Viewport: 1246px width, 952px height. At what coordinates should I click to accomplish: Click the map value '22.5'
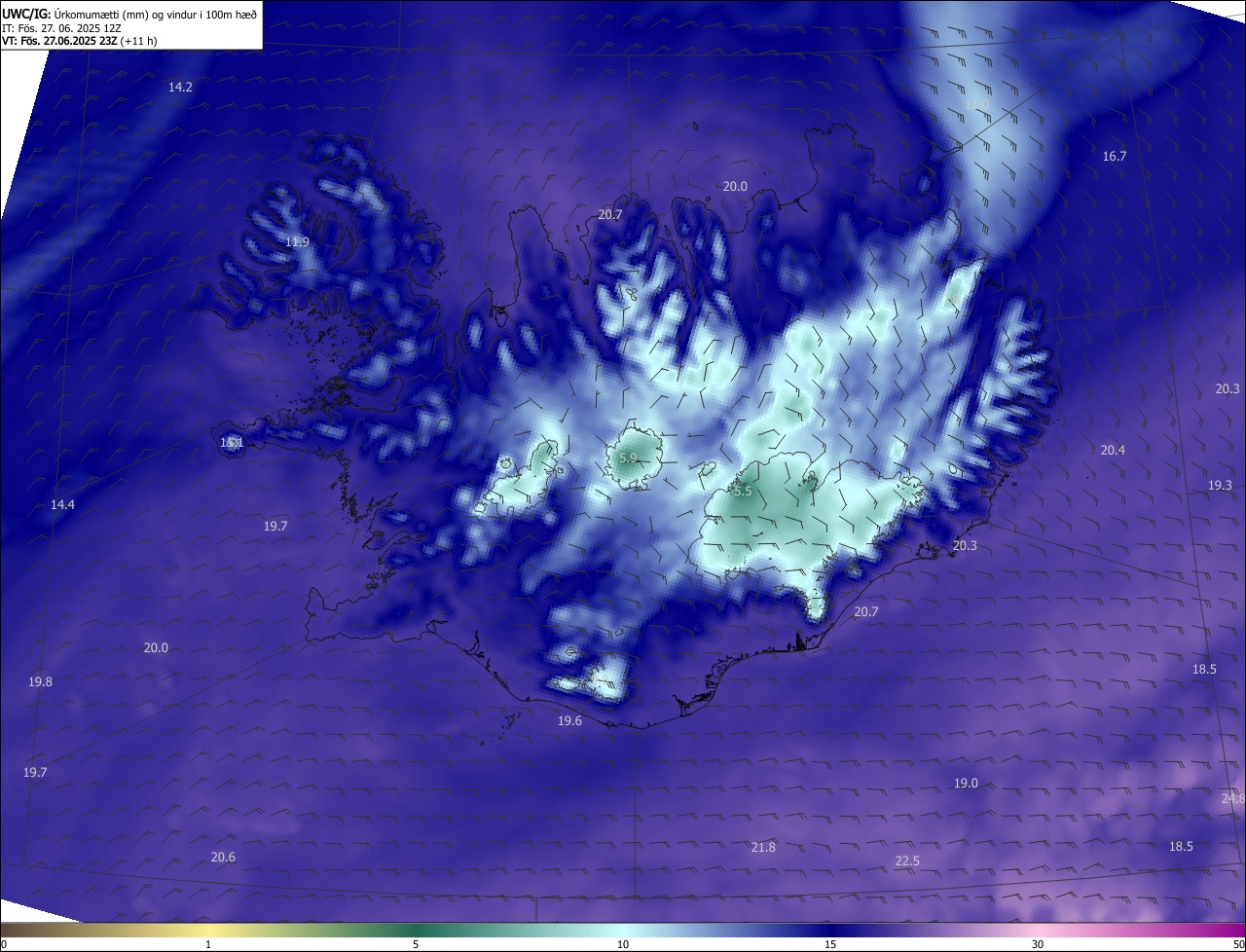[907, 860]
